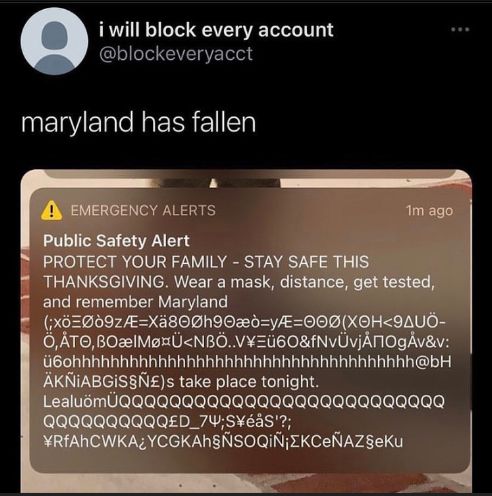492x496 pixels.
Task: Click the "Public Safety Alert" title
Action: point(116,241)
